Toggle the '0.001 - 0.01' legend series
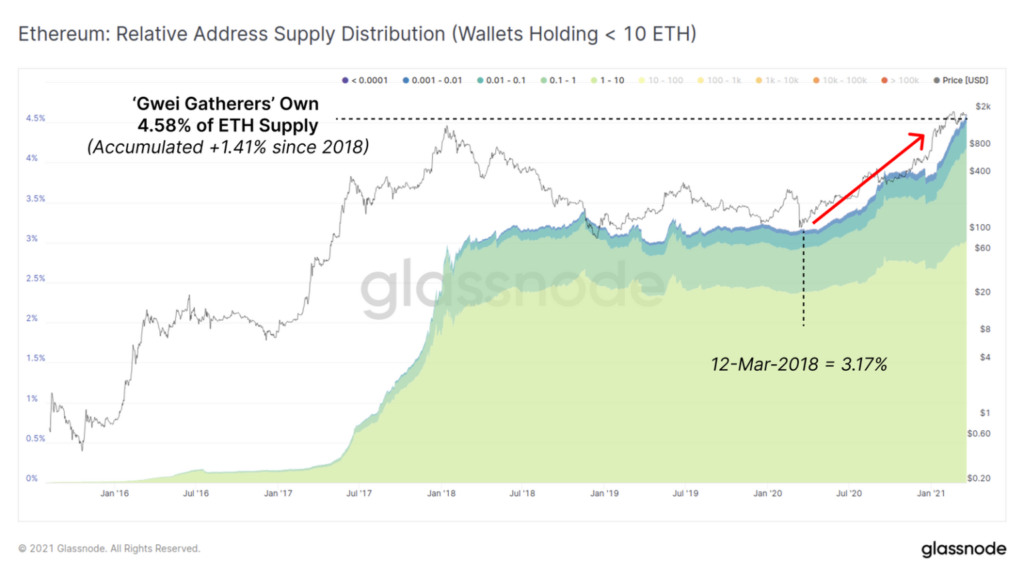 (432, 80)
